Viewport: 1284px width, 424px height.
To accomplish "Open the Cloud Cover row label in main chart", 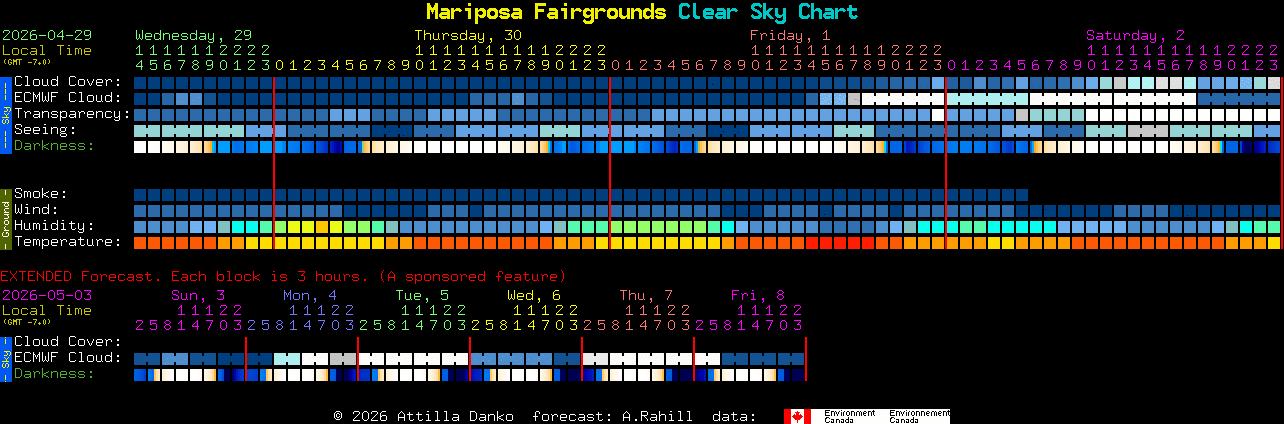I will [x=67, y=82].
